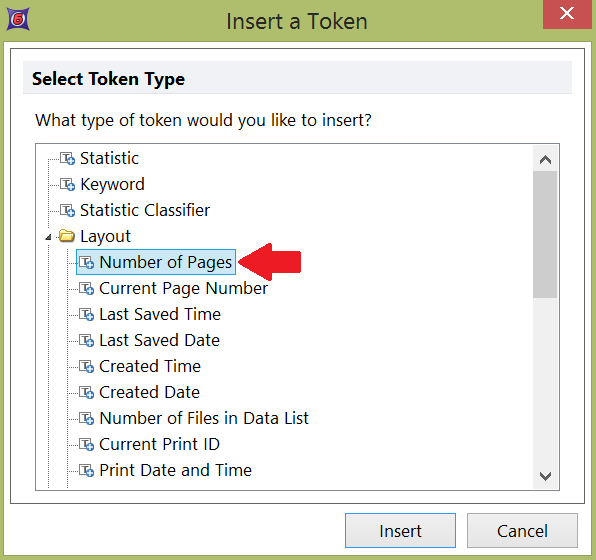The height and width of the screenshot is (560, 596).
Task: Select the Current Print ID token
Action: coord(159,444)
